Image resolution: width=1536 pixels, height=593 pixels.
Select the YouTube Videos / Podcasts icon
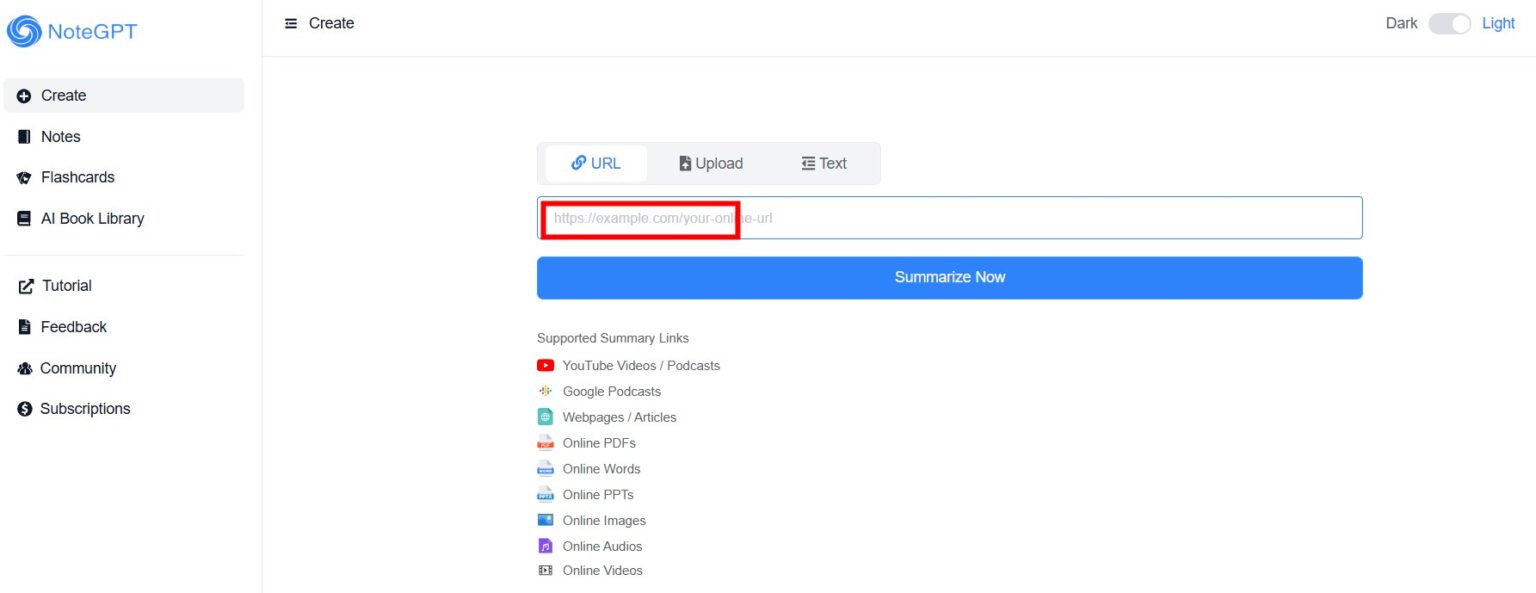click(x=546, y=365)
